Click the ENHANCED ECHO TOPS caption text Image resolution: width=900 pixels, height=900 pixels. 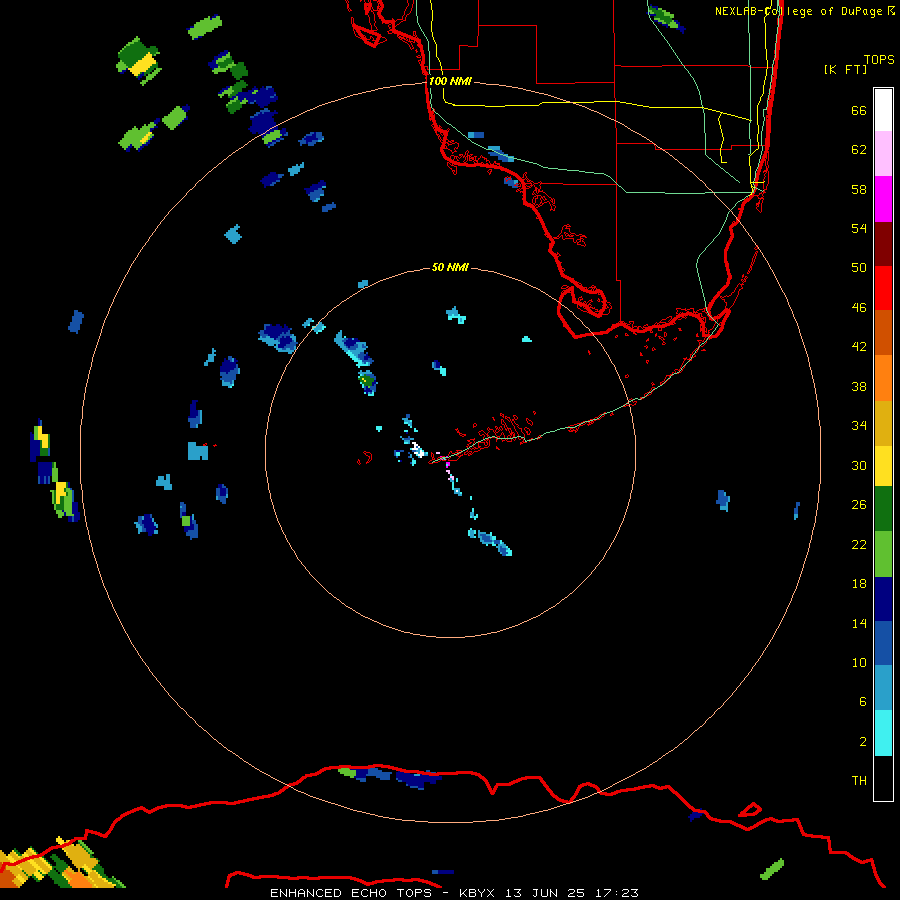point(351,893)
